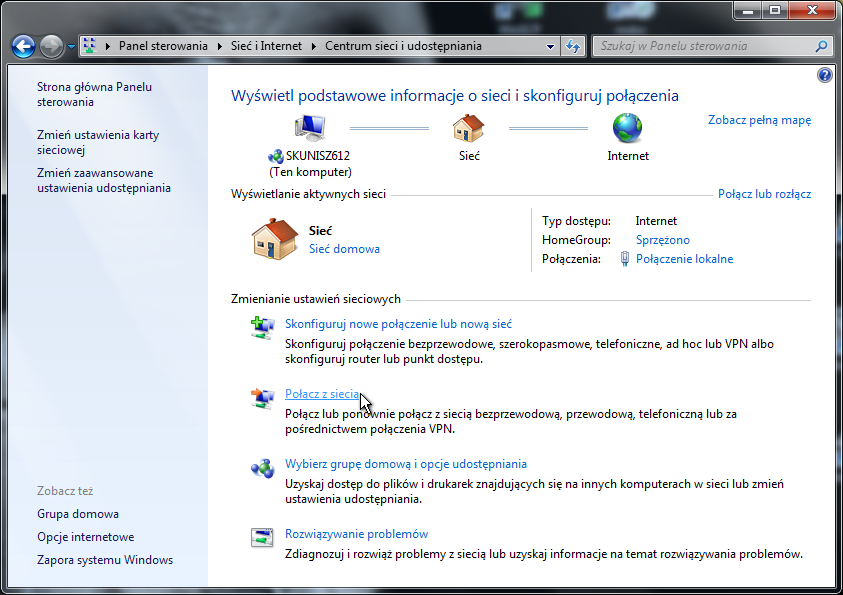
Task: Click Połączenie lokalne connection link
Action: tap(684, 259)
